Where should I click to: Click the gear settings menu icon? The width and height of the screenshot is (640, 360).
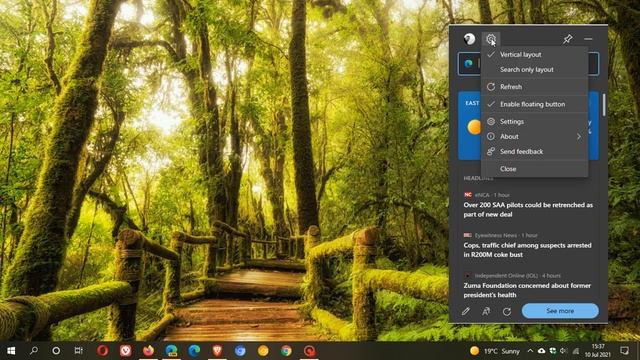click(491, 39)
